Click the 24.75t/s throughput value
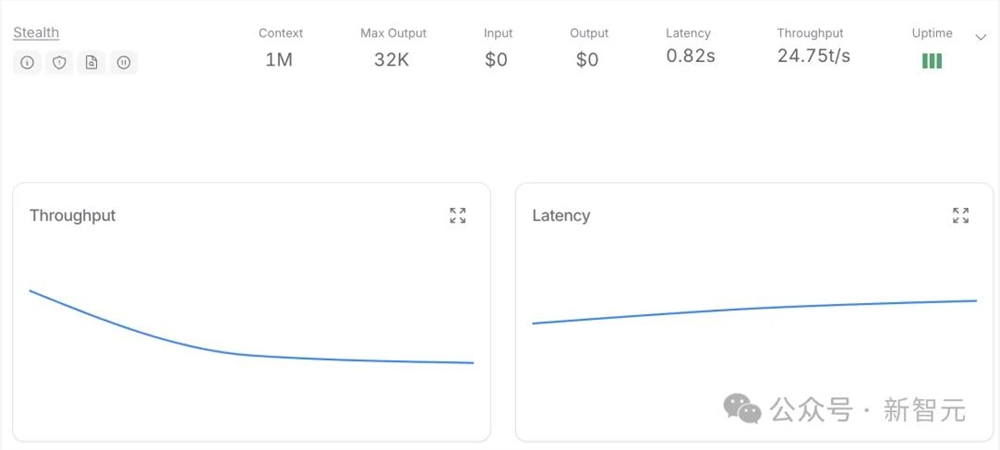The height and width of the screenshot is (450, 1000). point(813,56)
